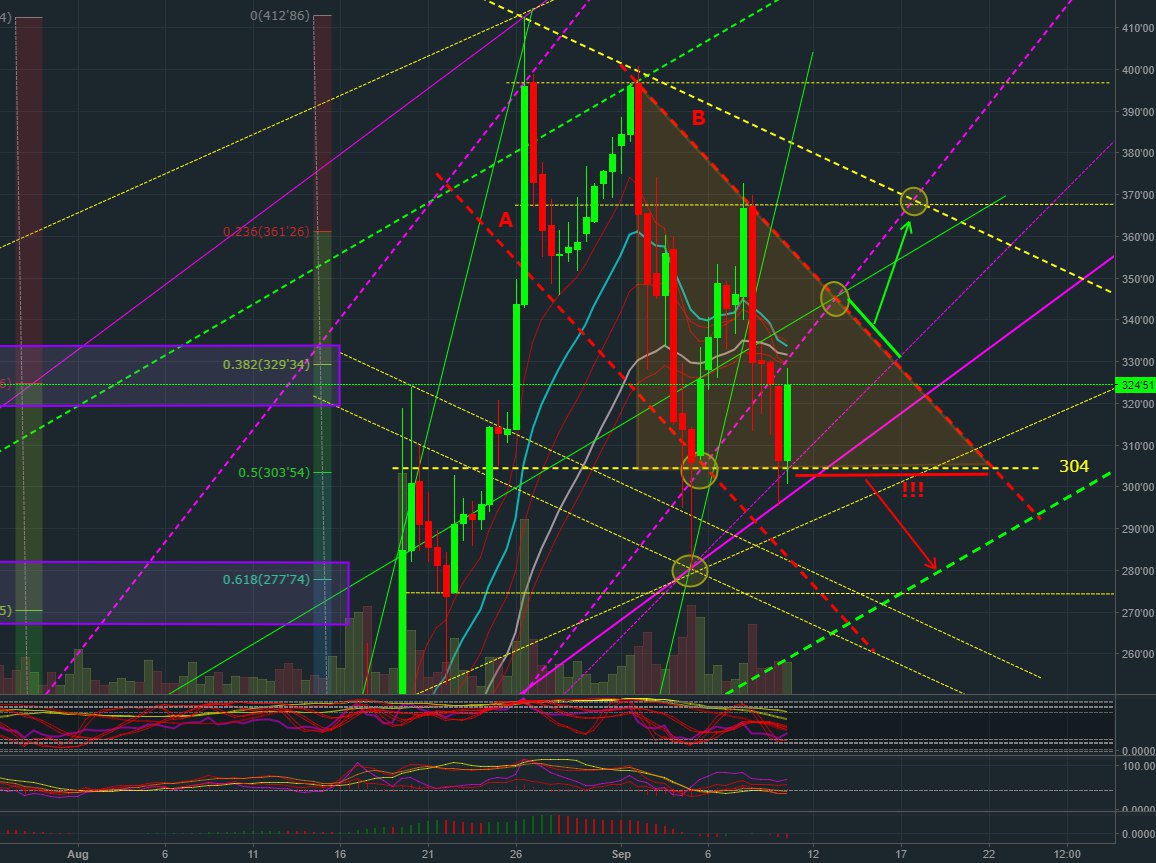Click the 310'00 price axis label
1156x863 pixels.
pyautogui.click(x=1138, y=446)
